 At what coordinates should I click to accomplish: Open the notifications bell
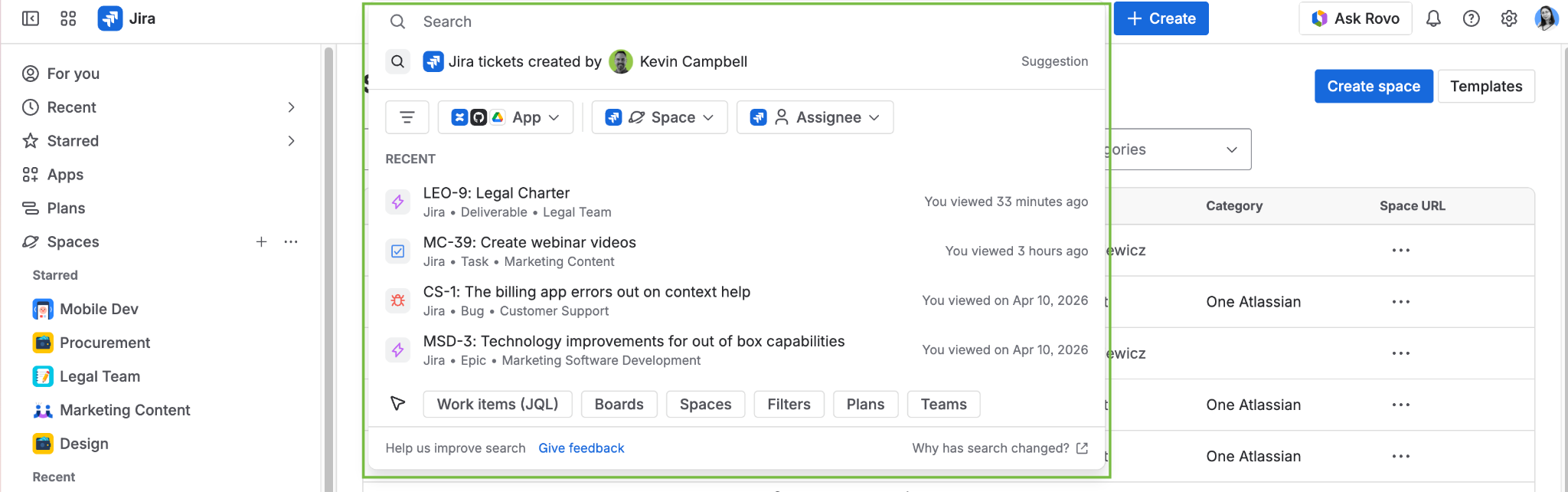pos(1433,18)
